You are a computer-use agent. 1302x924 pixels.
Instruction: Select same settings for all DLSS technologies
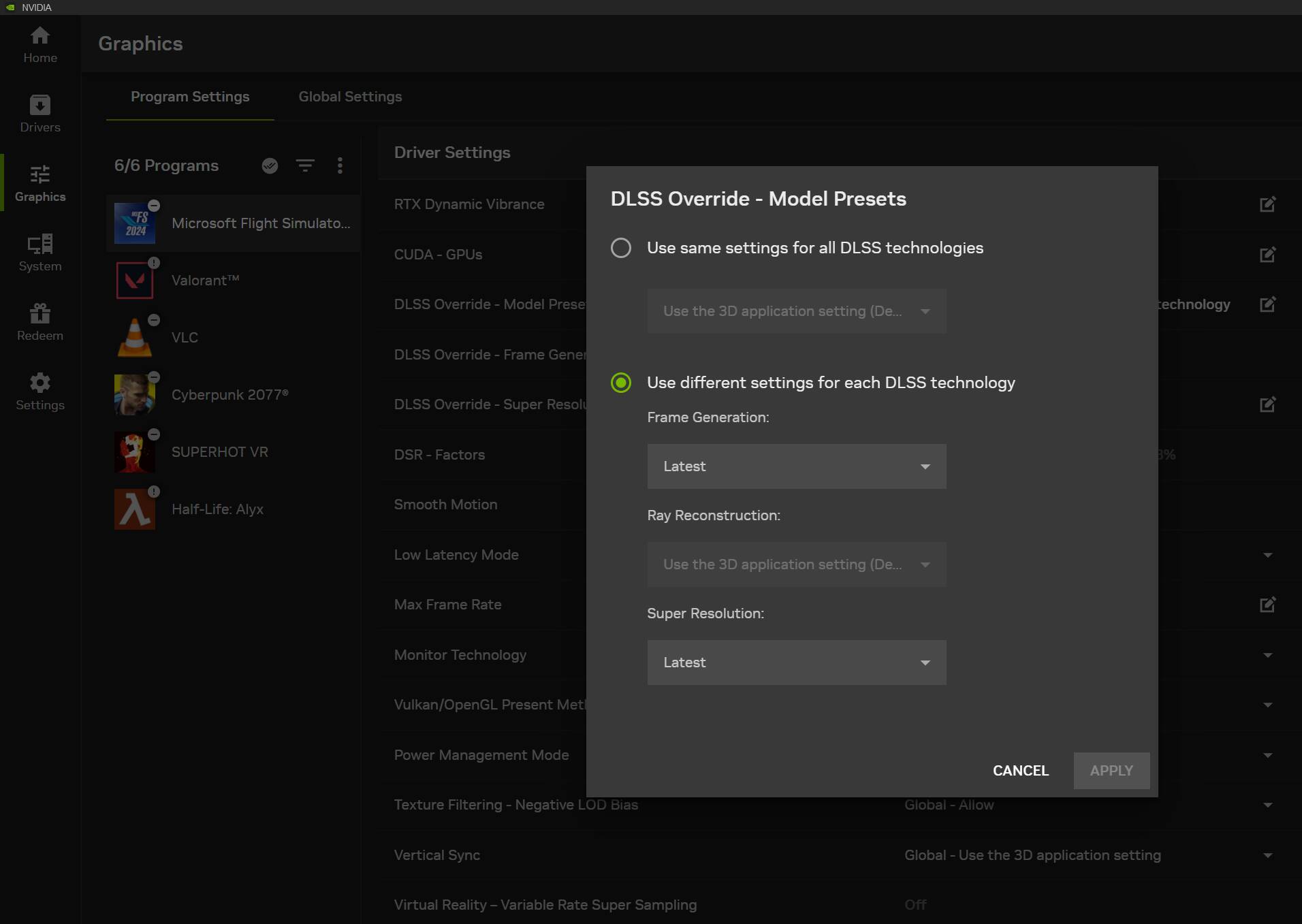620,248
